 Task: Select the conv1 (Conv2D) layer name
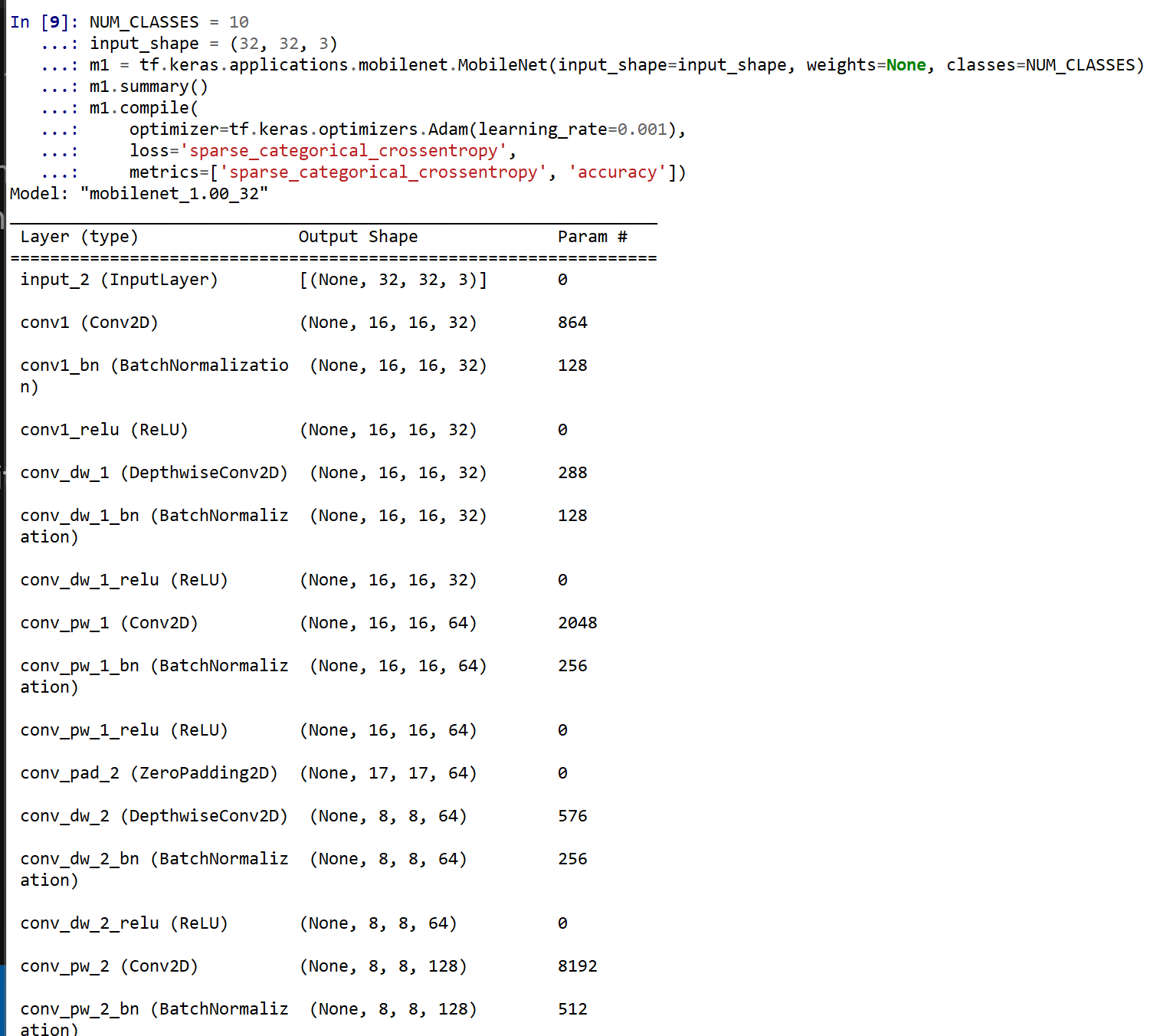pyautogui.click(x=89, y=323)
